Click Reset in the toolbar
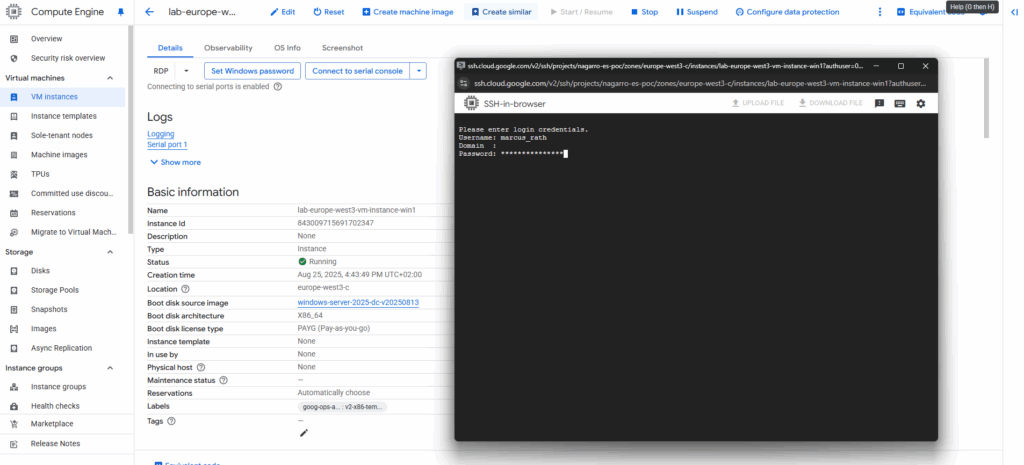Screen dimensions: 1024x465 pos(328,12)
